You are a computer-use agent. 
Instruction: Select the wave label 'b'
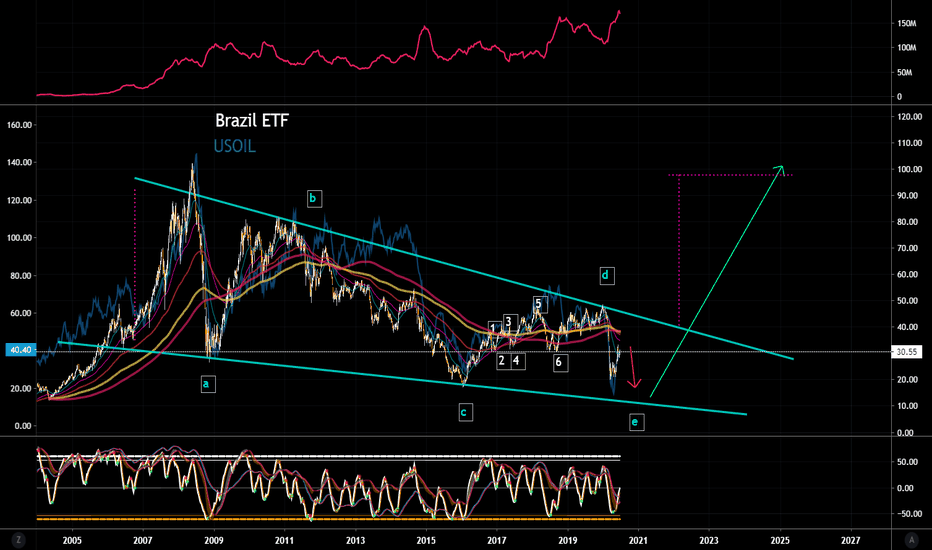(x=313, y=199)
